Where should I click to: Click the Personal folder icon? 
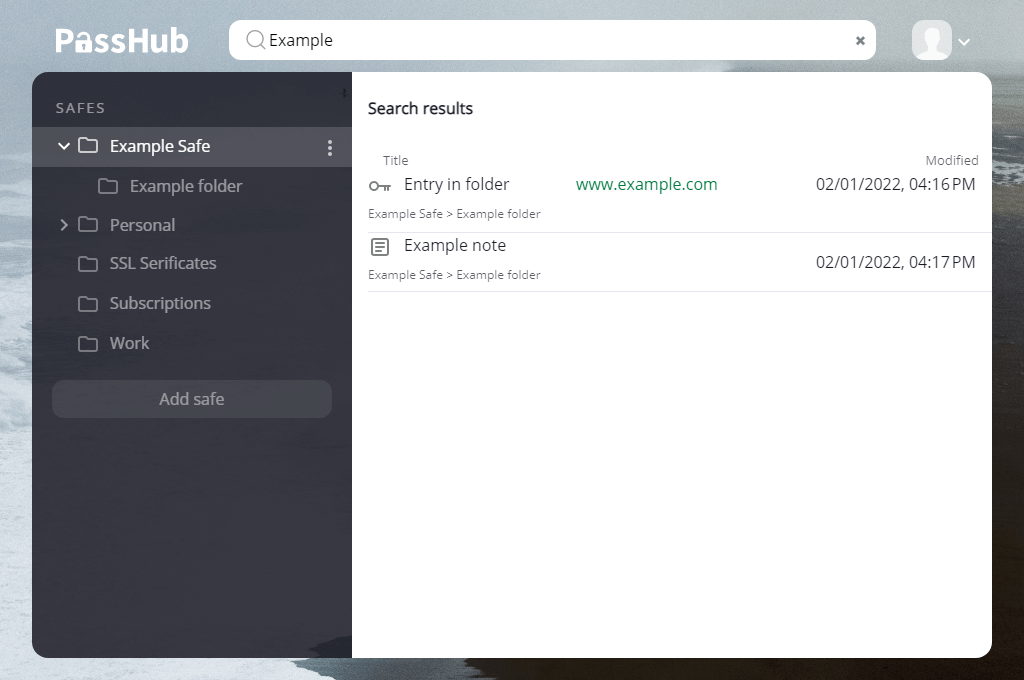(88, 225)
